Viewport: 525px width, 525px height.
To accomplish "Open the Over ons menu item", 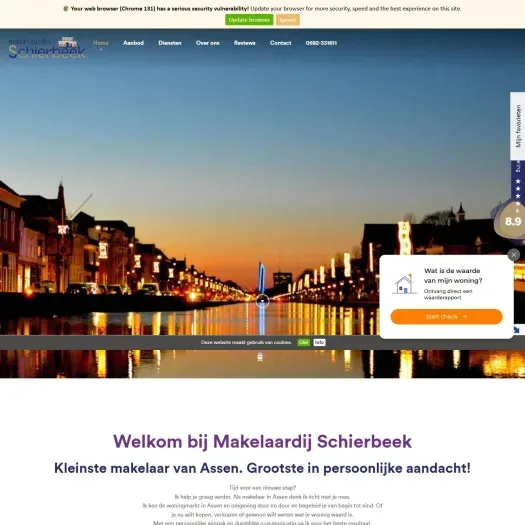I will click(x=208, y=43).
